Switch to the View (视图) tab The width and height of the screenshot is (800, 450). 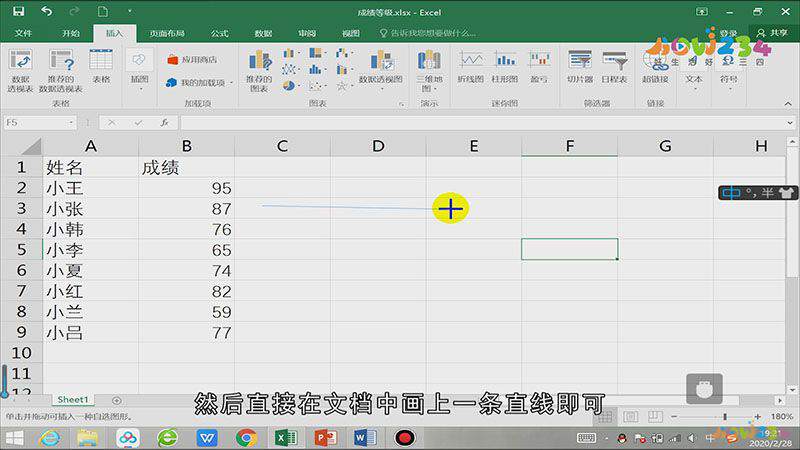(351, 33)
